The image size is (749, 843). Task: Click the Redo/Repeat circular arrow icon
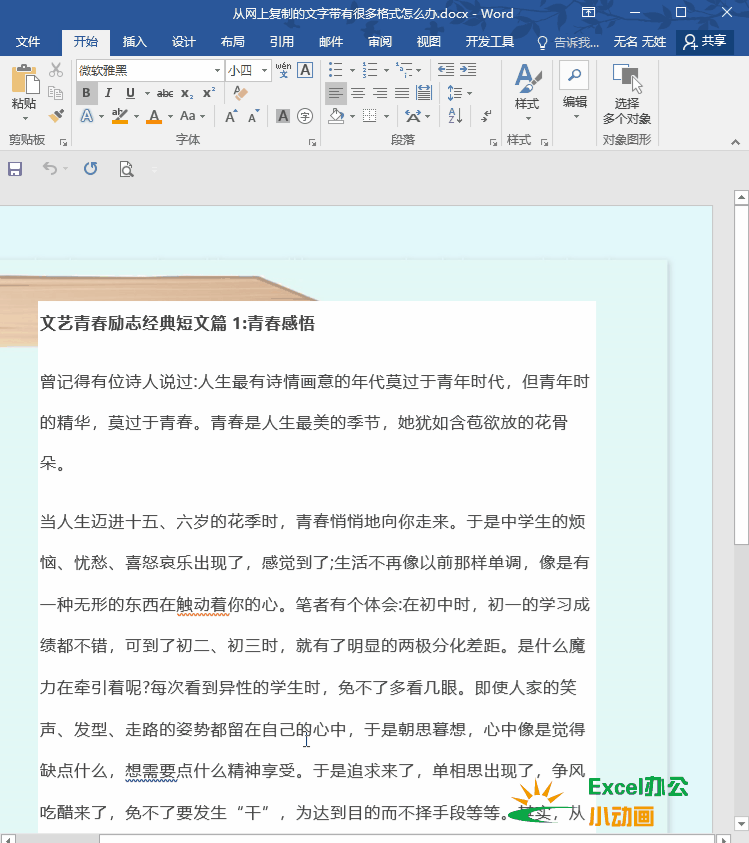click(x=90, y=169)
